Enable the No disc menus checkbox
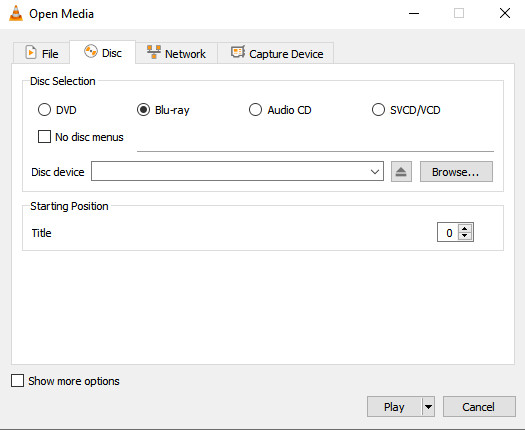This screenshot has height=430, width=525. (44, 137)
